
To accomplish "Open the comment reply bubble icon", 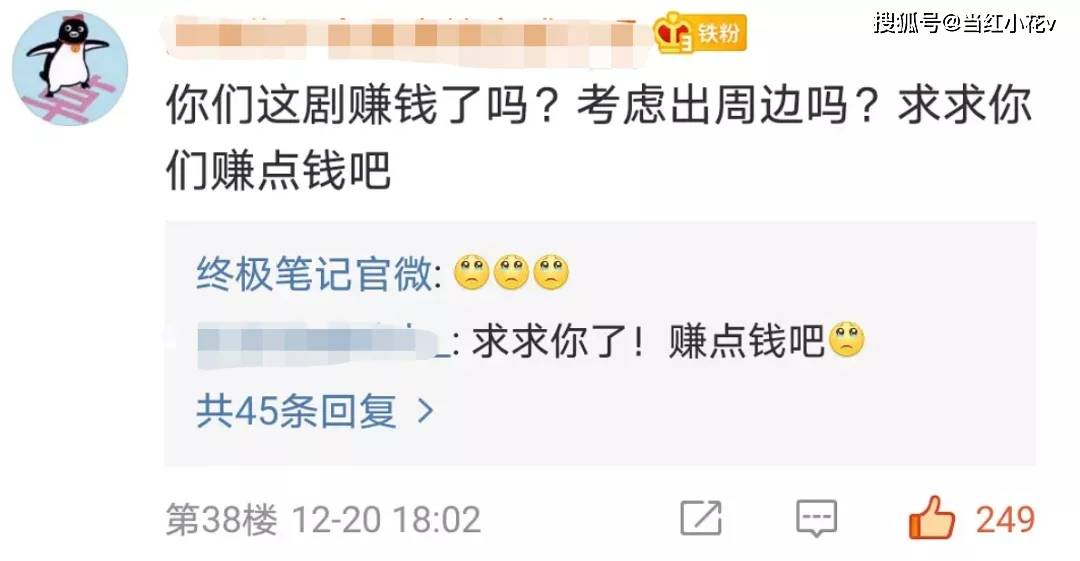I will click(x=816, y=518).
